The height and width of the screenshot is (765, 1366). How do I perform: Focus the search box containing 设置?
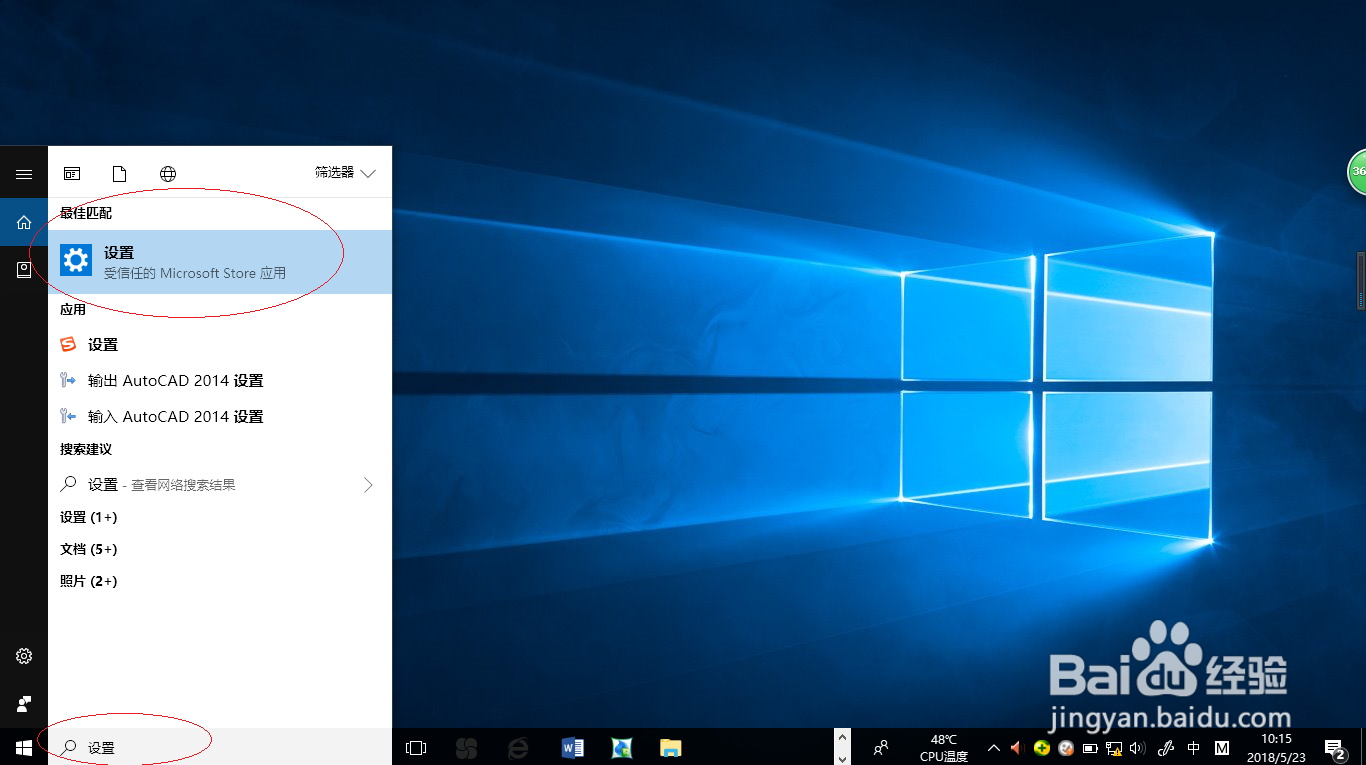tap(220, 747)
